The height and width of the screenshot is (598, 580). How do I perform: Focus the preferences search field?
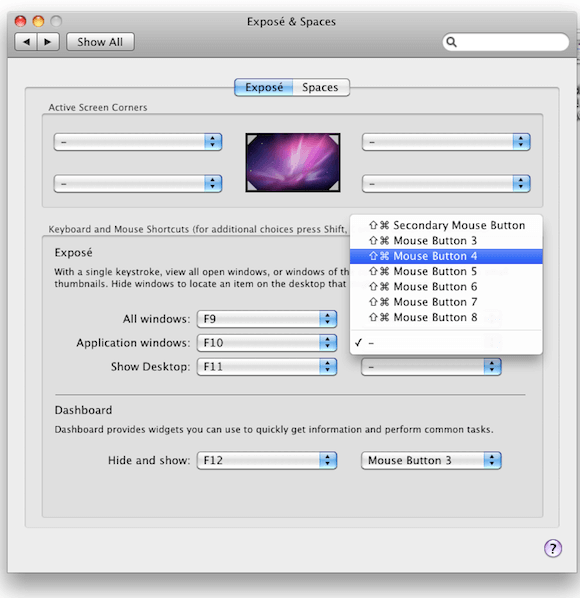click(506, 42)
